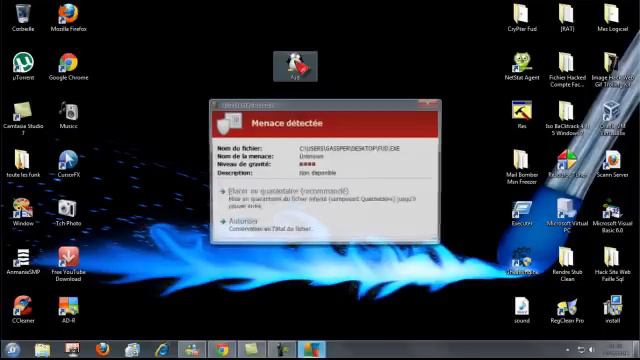
Task: Click the Firefox taskbar button
Action: coord(102,350)
